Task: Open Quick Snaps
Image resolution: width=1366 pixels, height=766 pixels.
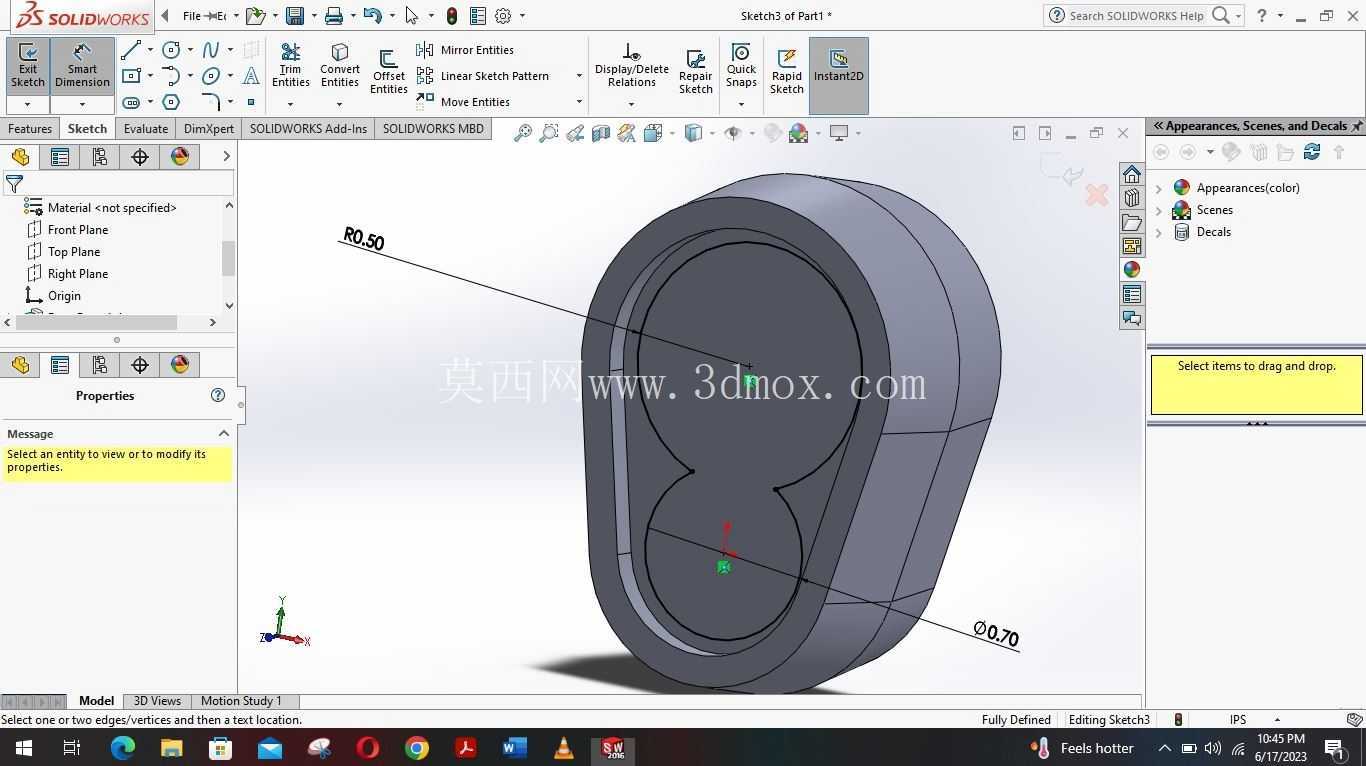Action: pos(741,66)
